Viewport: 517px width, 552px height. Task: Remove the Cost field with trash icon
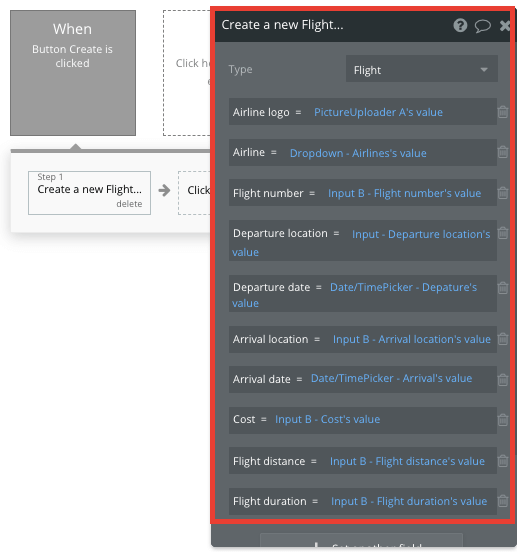pos(503,420)
